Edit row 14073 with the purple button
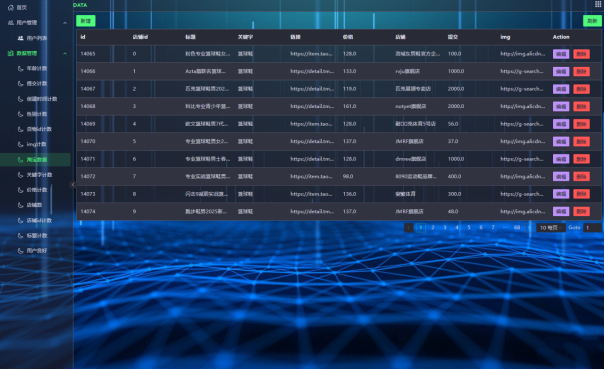 (x=561, y=194)
